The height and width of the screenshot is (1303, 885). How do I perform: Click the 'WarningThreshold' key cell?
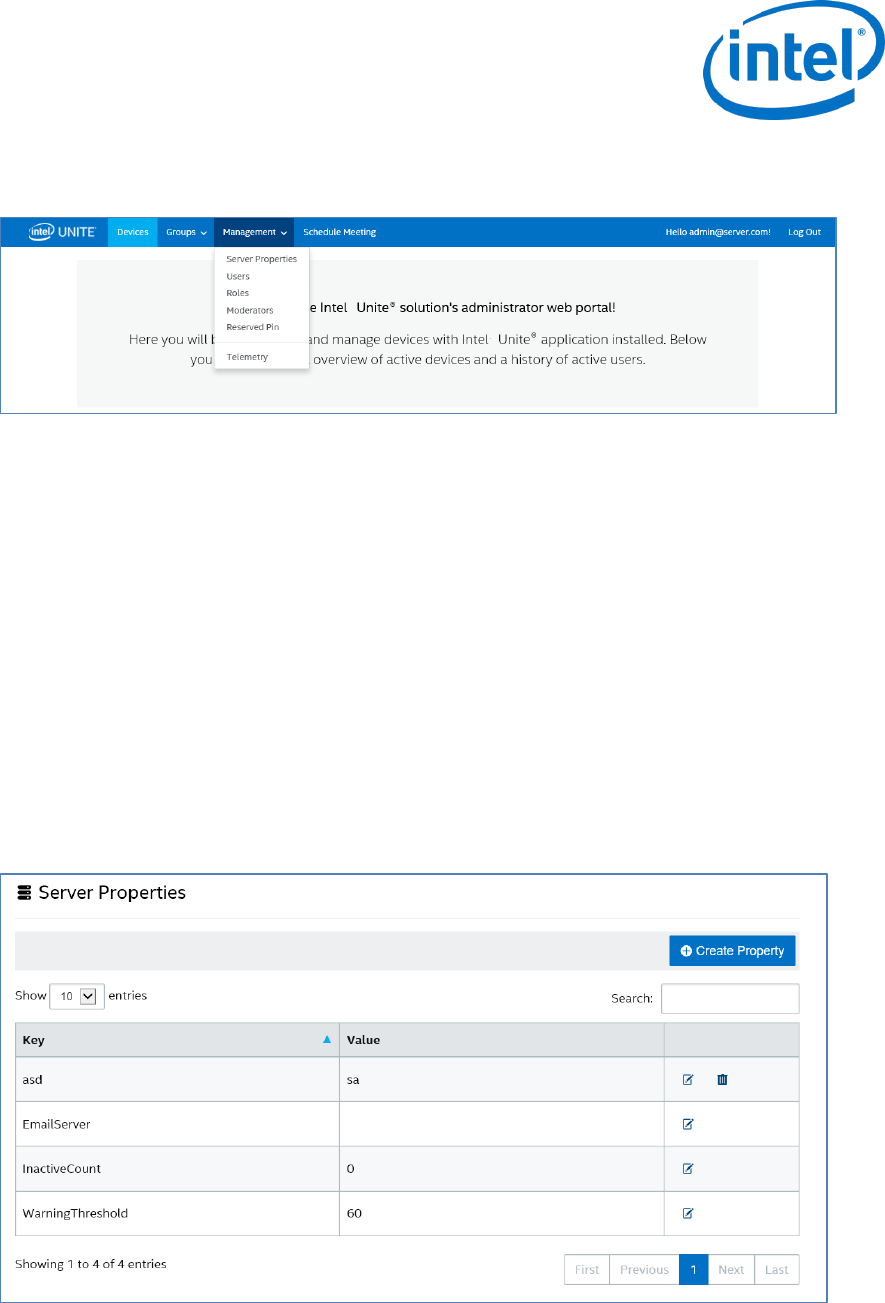[178, 1213]
